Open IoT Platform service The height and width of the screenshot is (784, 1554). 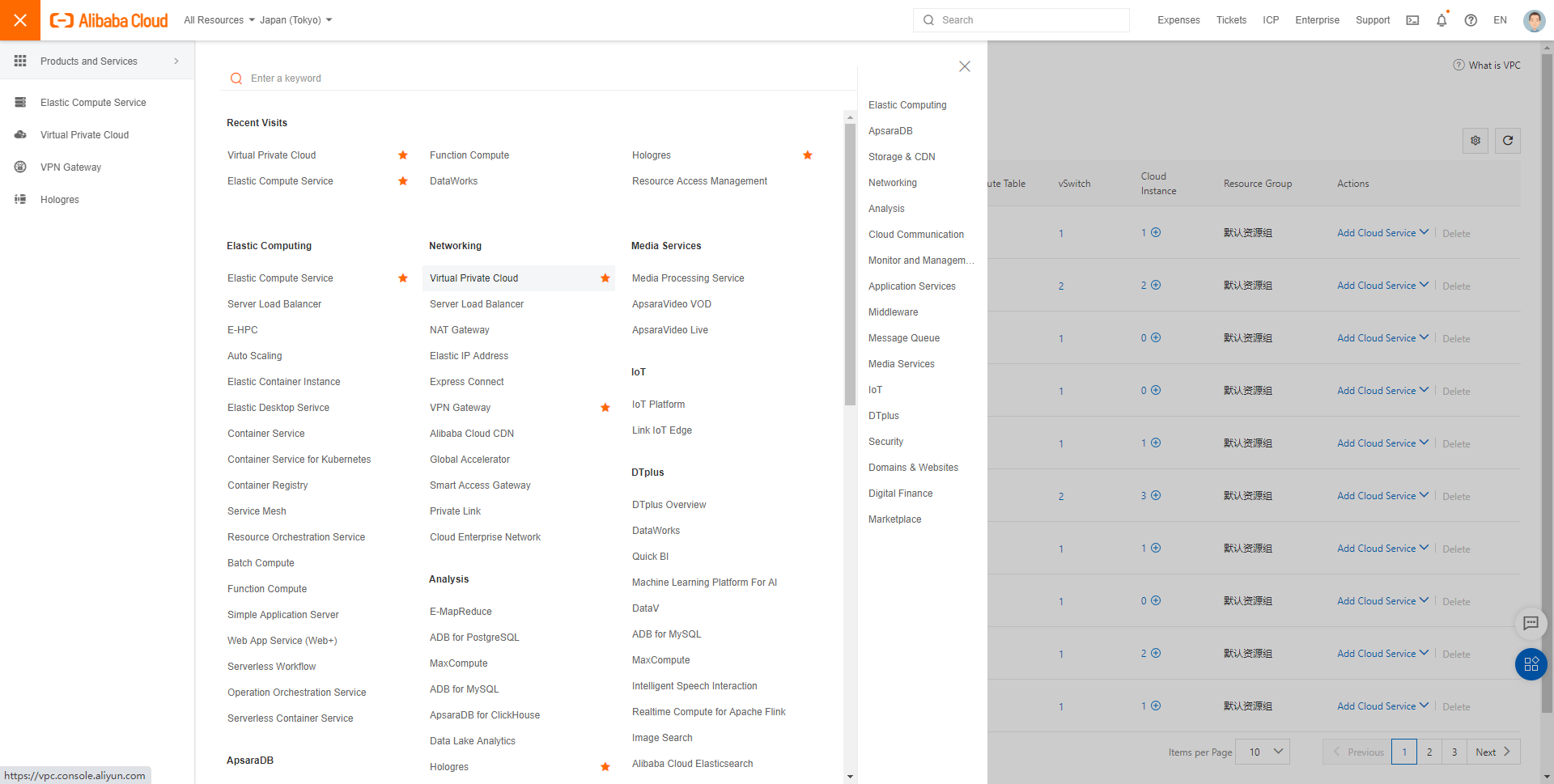(x=658, y=405)
